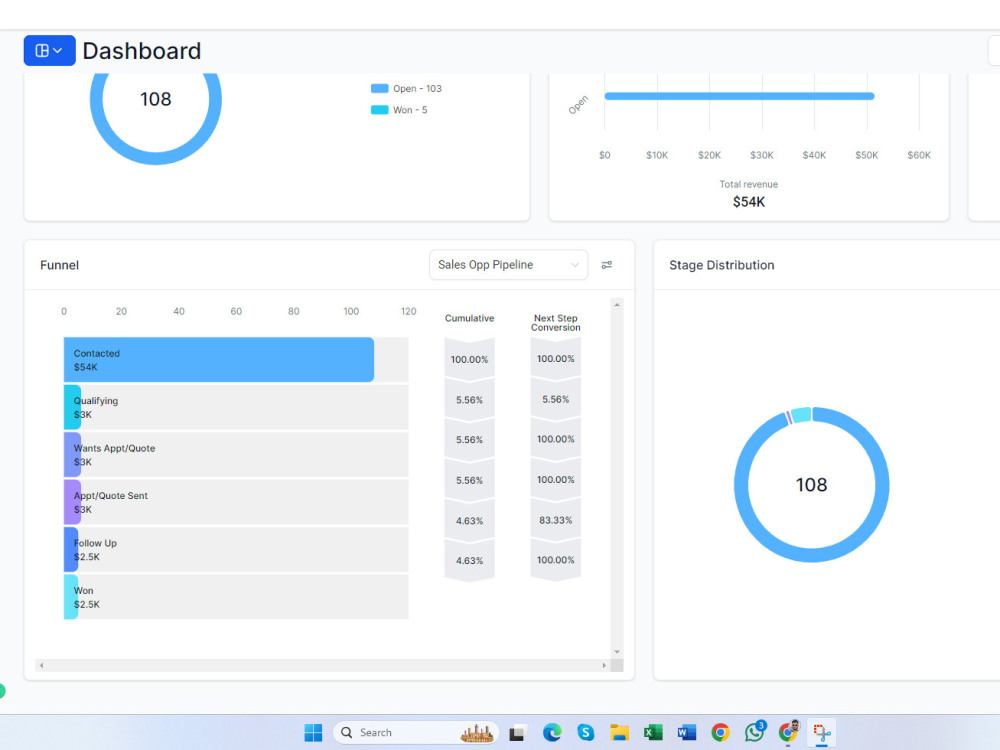Image resolution: width=1000 pixels, height=750 pixels.
Task: Open the Windows Start menu
Action: click(x=313, y=733)
